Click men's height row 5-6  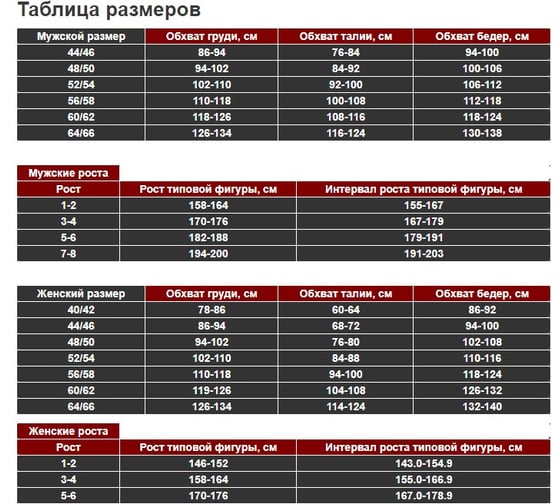(x=68, y=238)
